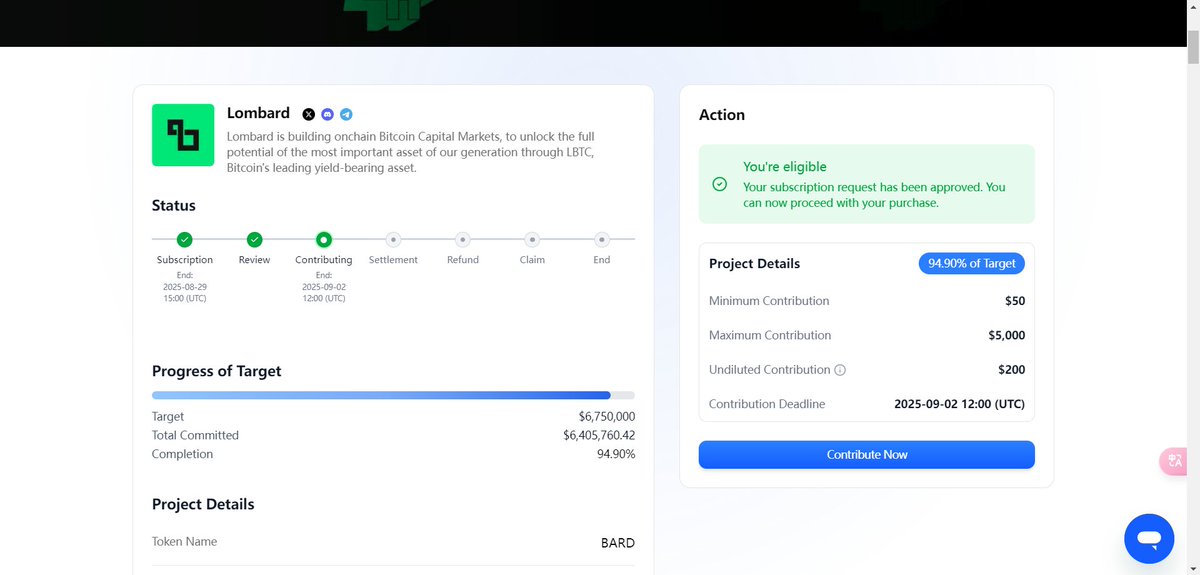This screenshot has height=575, width=1200.
Task: Click the Maximum Contribution $5,000 value
Action: click(1007, 335)
